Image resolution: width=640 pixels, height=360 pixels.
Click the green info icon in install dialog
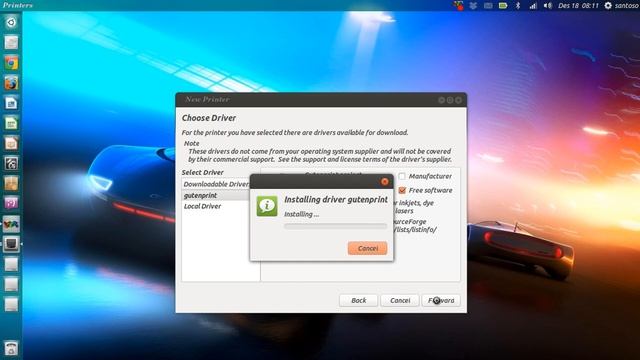pos(267,206)
